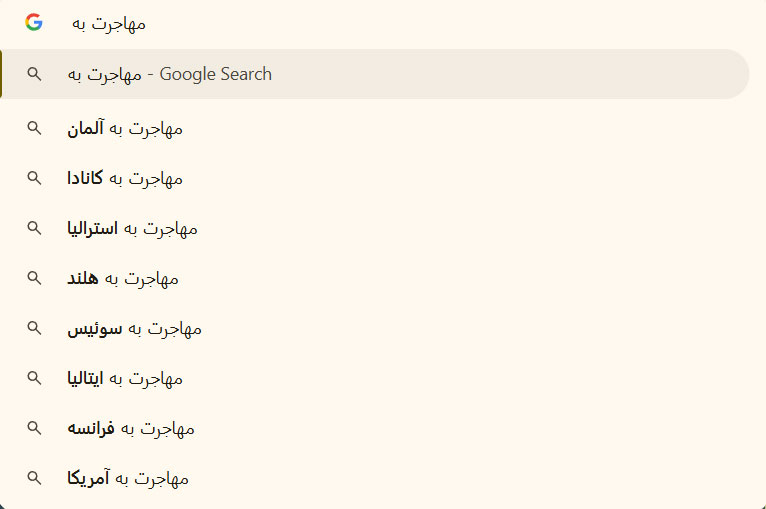
Task: Click the magnifier icon beside مهاجرت به آمریکا
Action: [34, 478]
